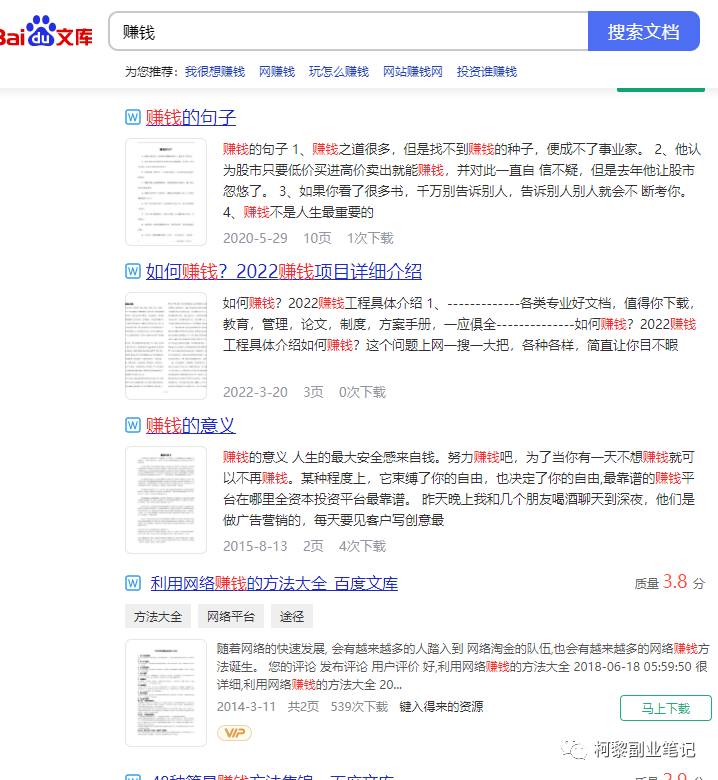Select the 网络平台 tag
This screenshot has height=780, width=718.
click(231, 617)
